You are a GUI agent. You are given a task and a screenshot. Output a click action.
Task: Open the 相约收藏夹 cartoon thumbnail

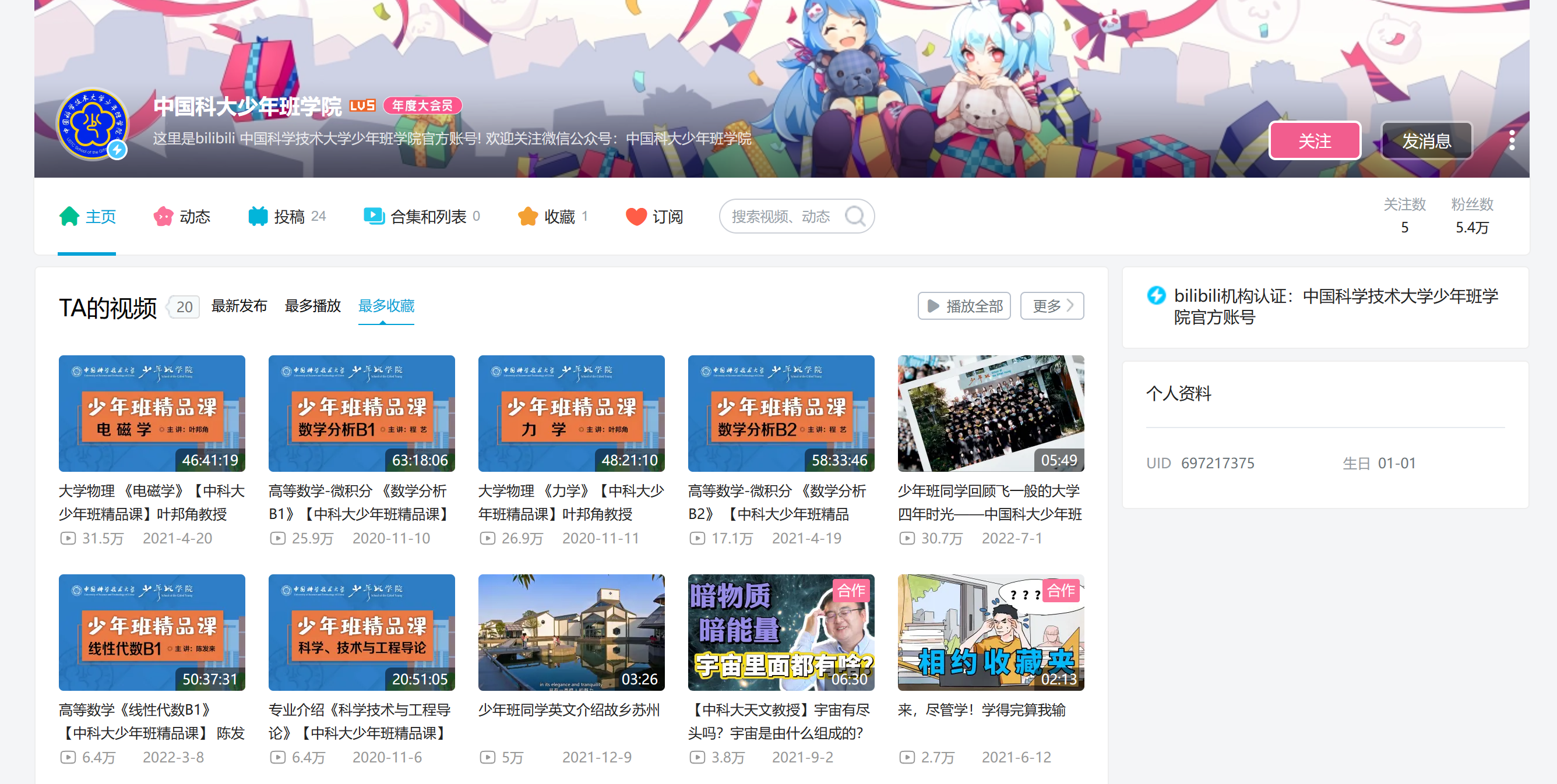[x=991, y=633]
